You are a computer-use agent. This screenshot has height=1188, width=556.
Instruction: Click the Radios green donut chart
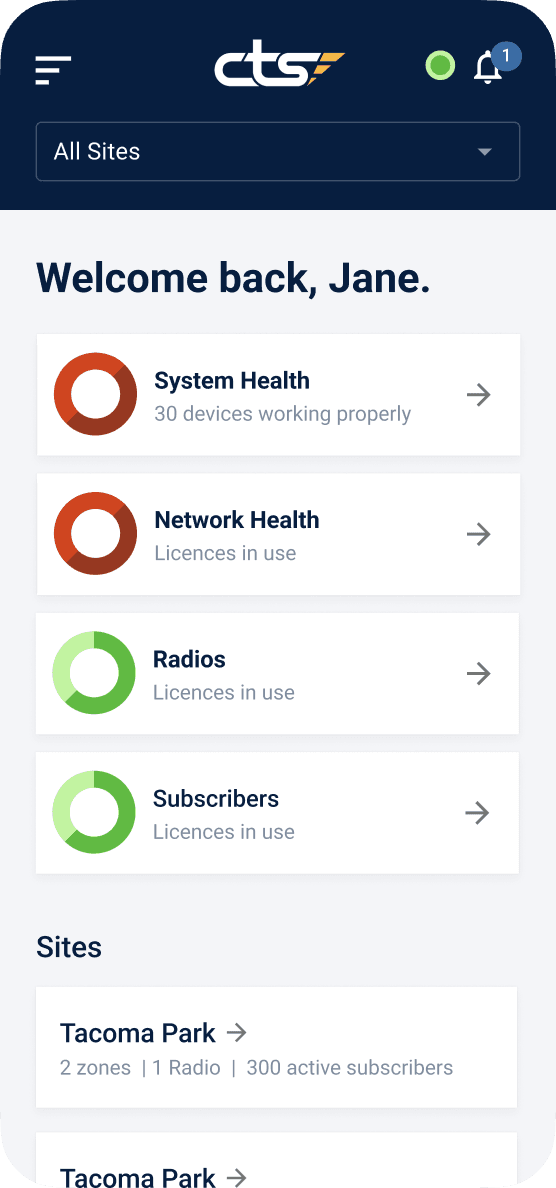coord(94,673)
